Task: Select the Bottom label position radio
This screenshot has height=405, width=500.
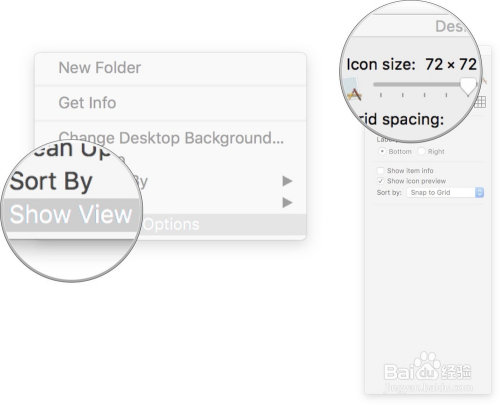Action: 382,151
